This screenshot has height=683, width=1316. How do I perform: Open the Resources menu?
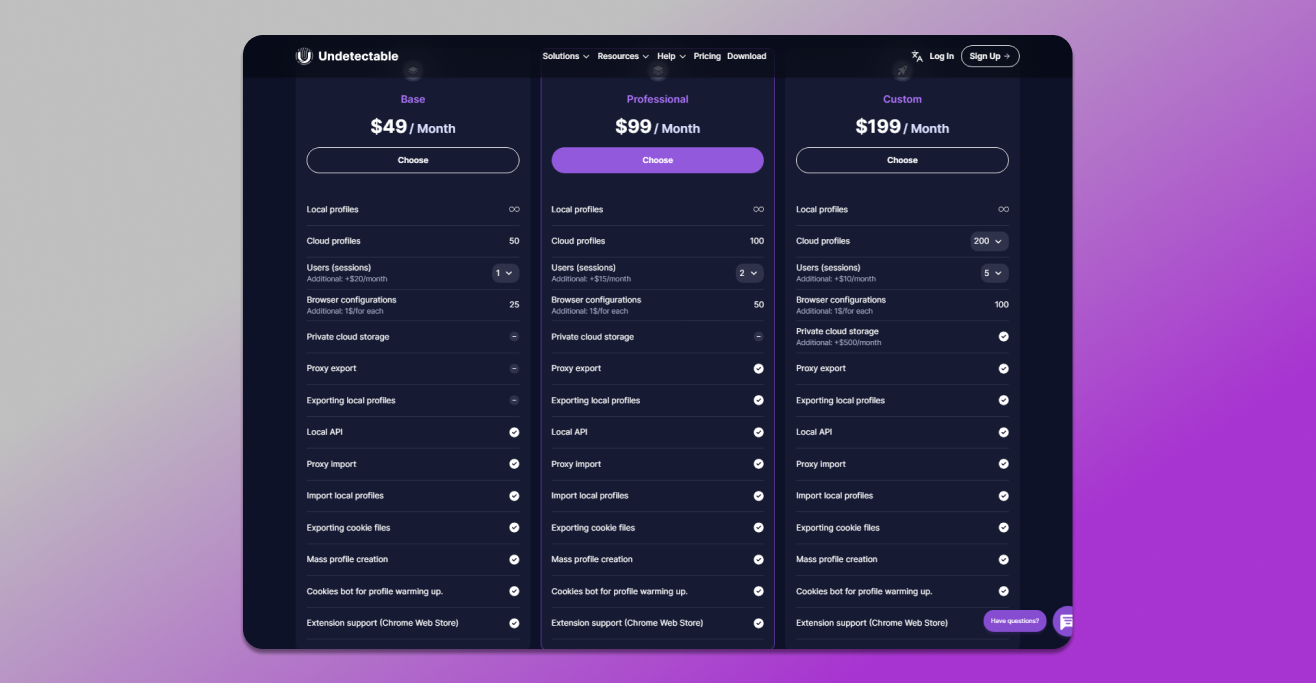coord(623,56)
